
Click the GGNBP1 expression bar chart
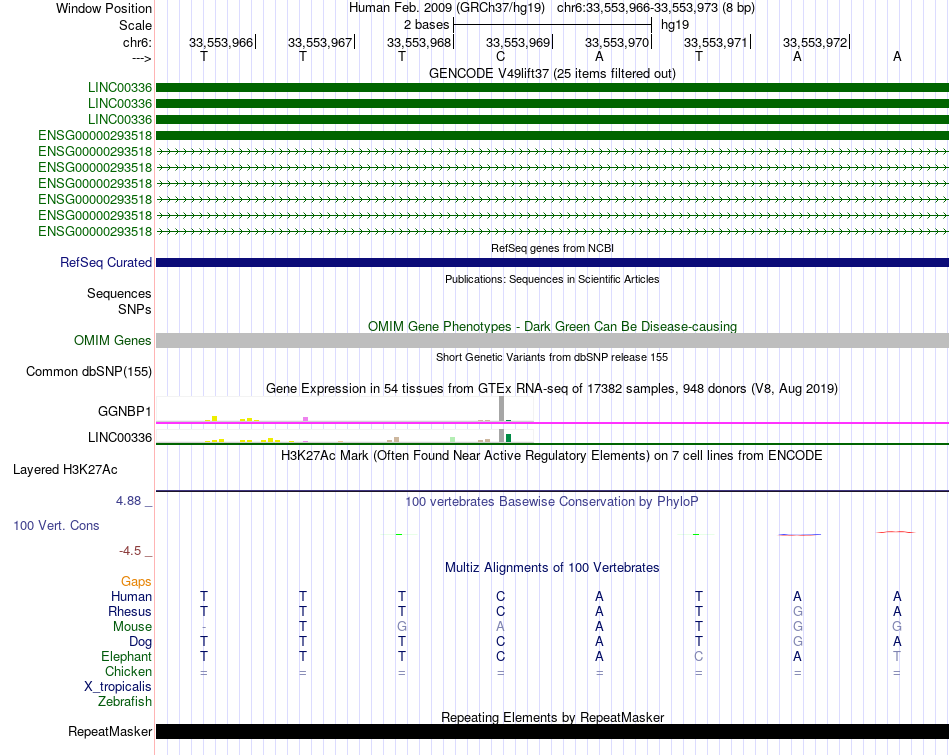345,409
